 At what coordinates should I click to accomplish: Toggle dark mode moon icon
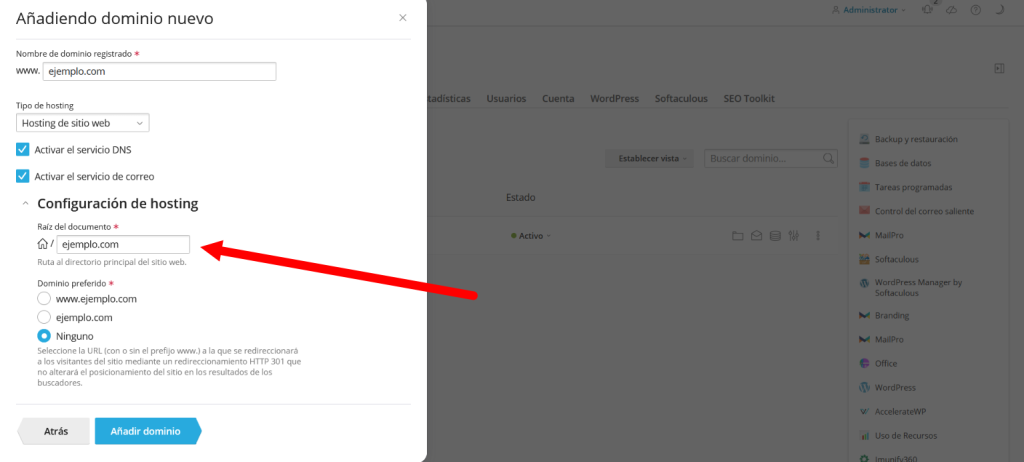(998, 10)
